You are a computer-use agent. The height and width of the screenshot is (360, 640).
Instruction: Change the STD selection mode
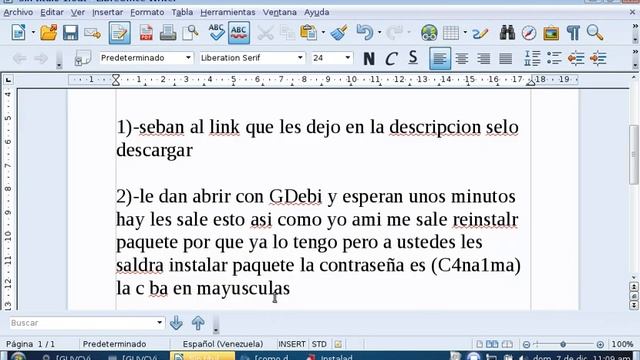coord(319,344)
